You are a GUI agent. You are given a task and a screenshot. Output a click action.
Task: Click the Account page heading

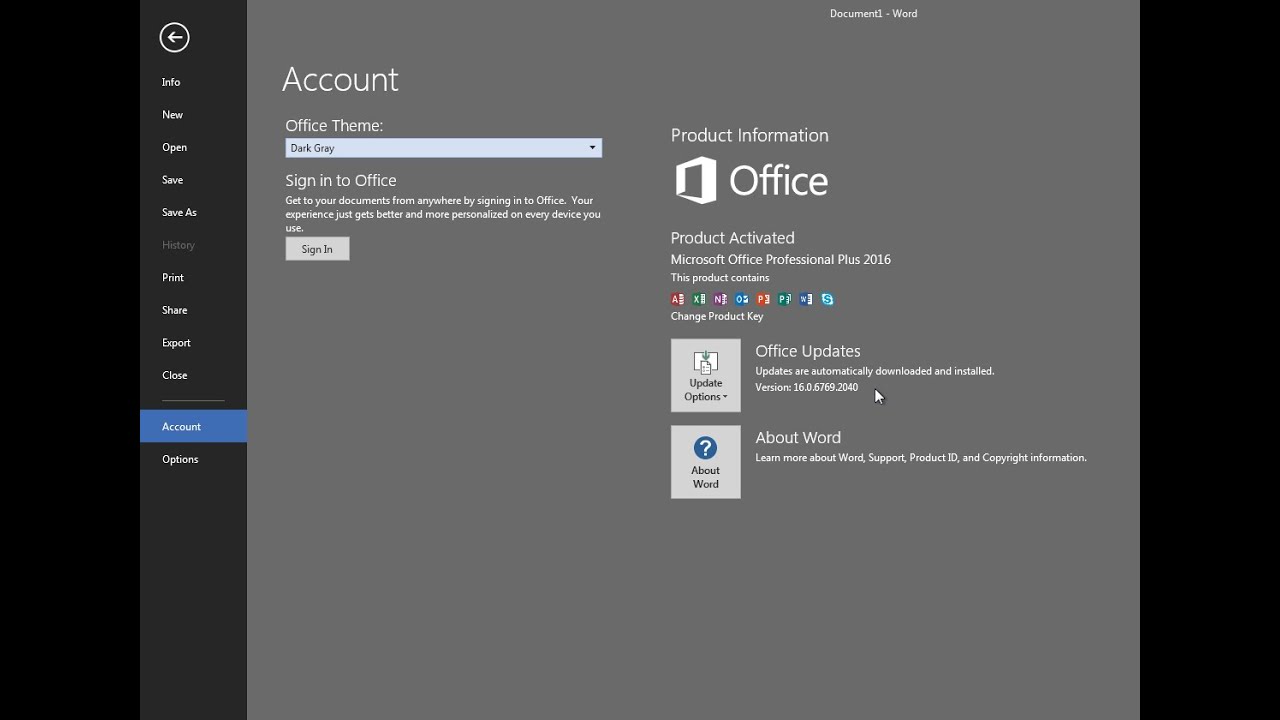point(340,79)
